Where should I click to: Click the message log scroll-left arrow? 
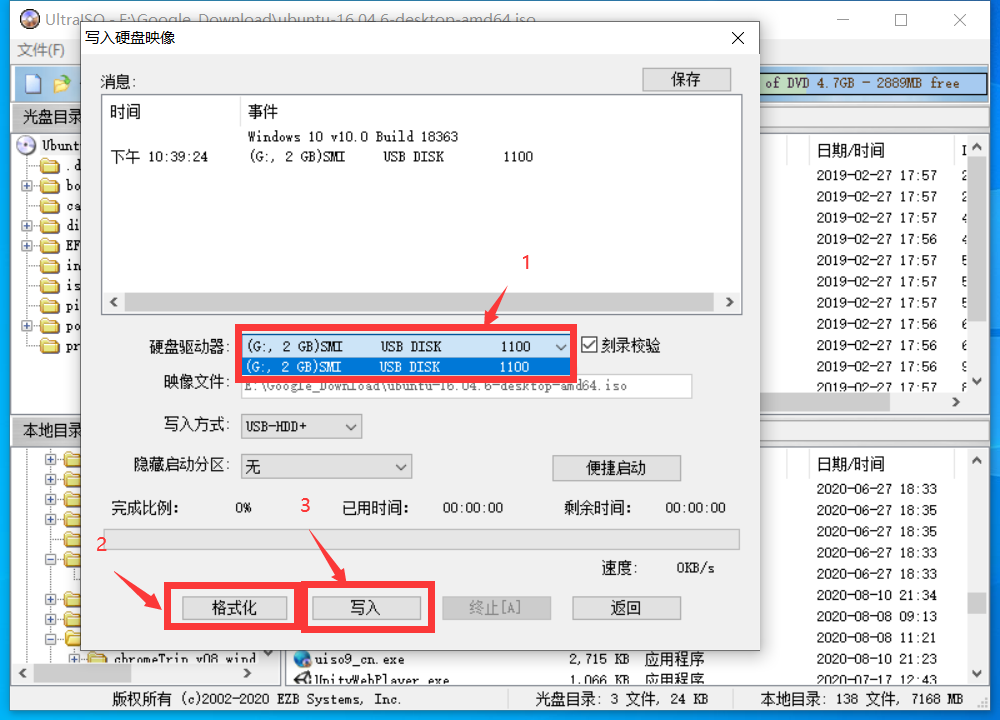click(x=114, y=302)
